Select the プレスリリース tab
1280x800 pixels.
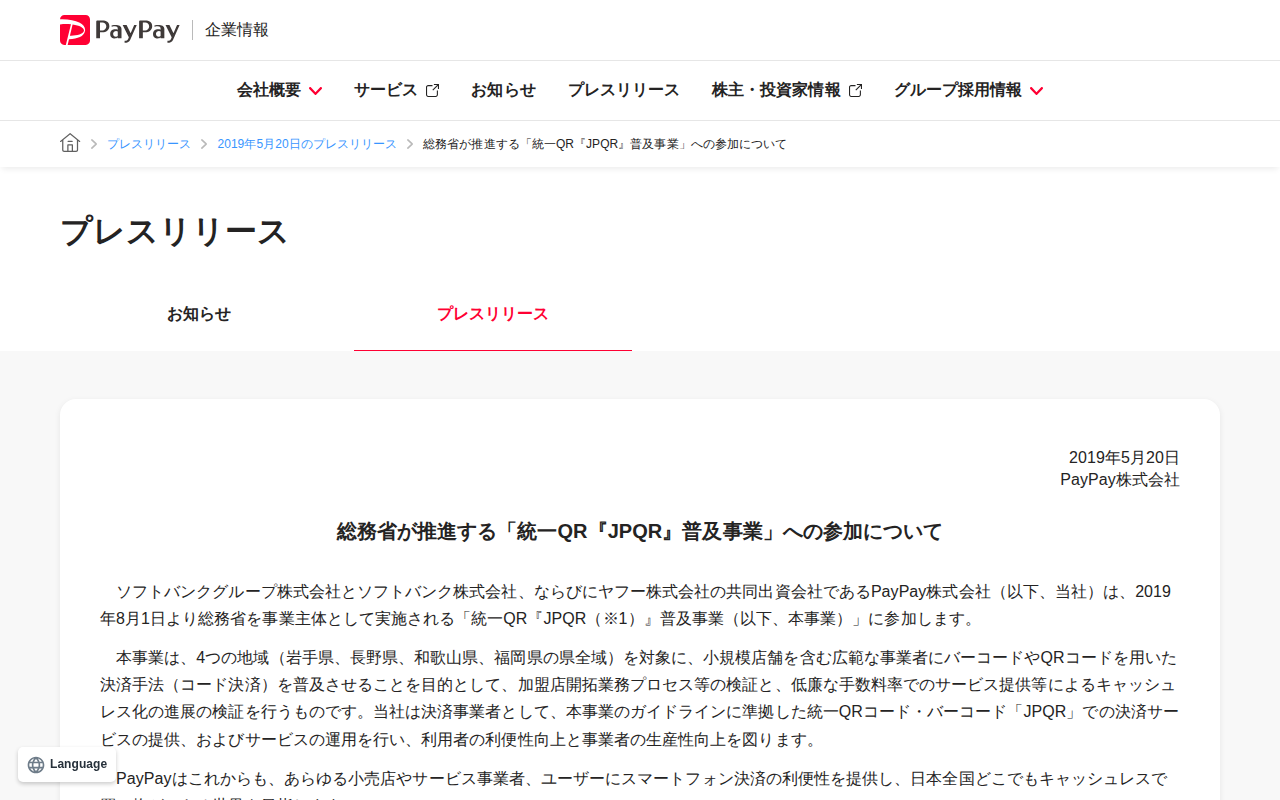point(493,314)
